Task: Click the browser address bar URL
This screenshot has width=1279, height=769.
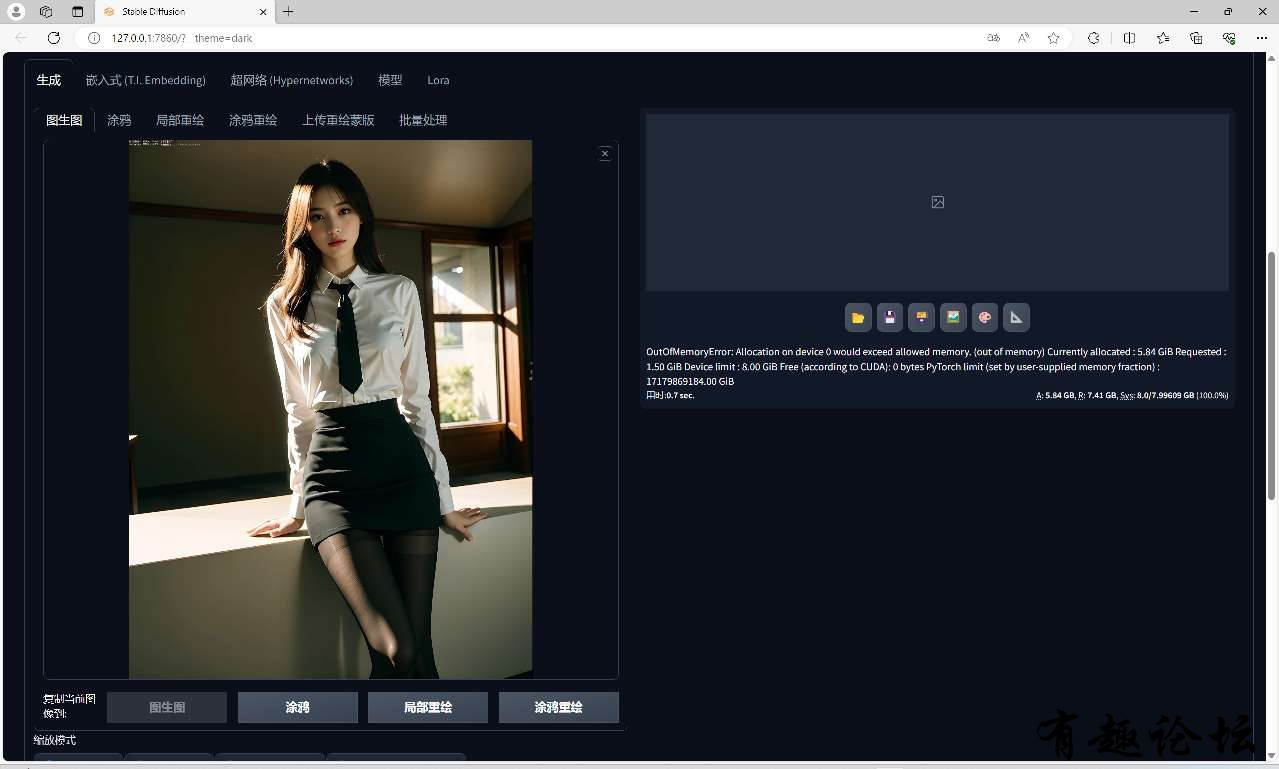Action: coord(182,38)
